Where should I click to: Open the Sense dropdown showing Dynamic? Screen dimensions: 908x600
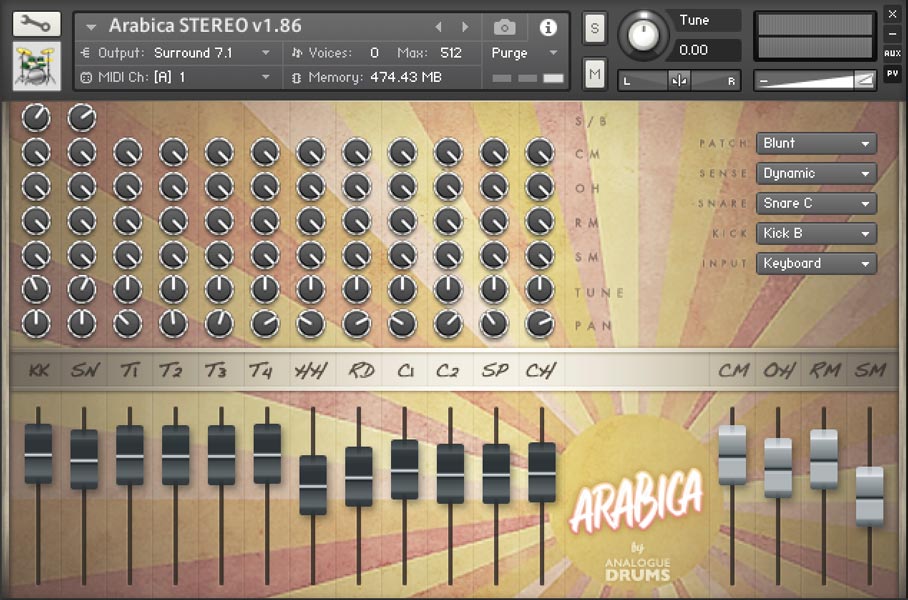[816, 173]
